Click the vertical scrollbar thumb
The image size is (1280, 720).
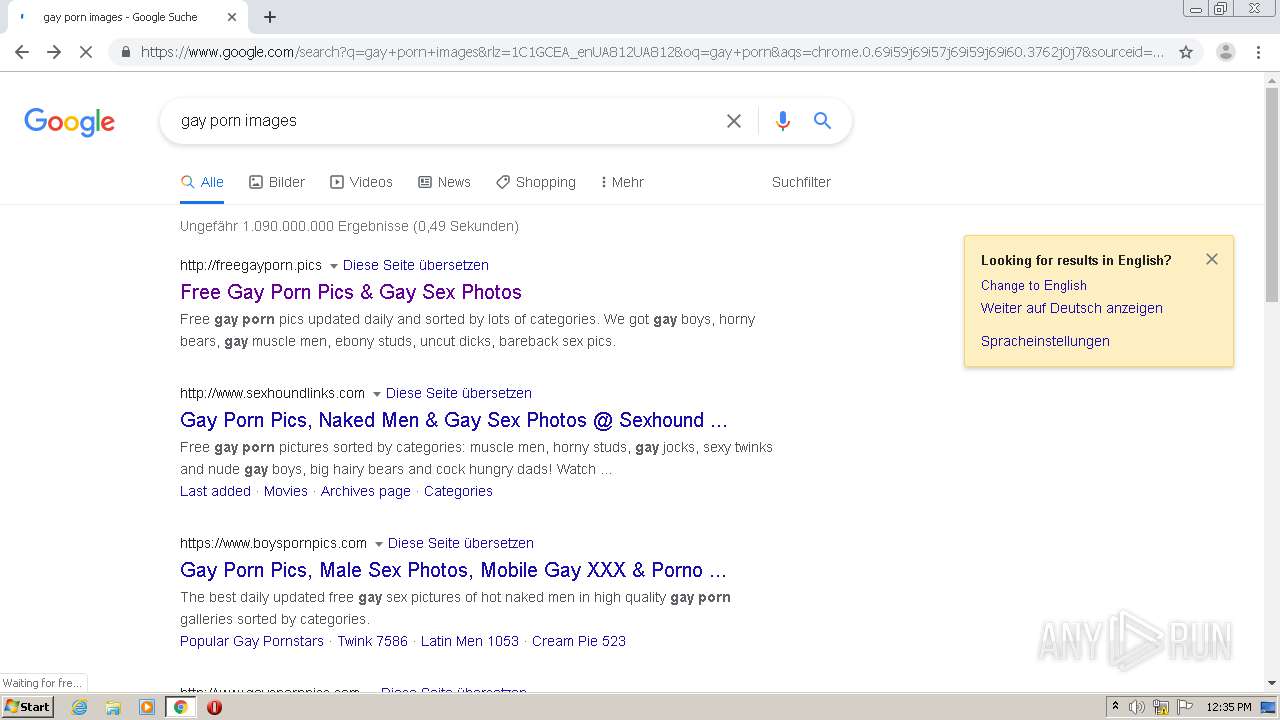(1272, 195)
